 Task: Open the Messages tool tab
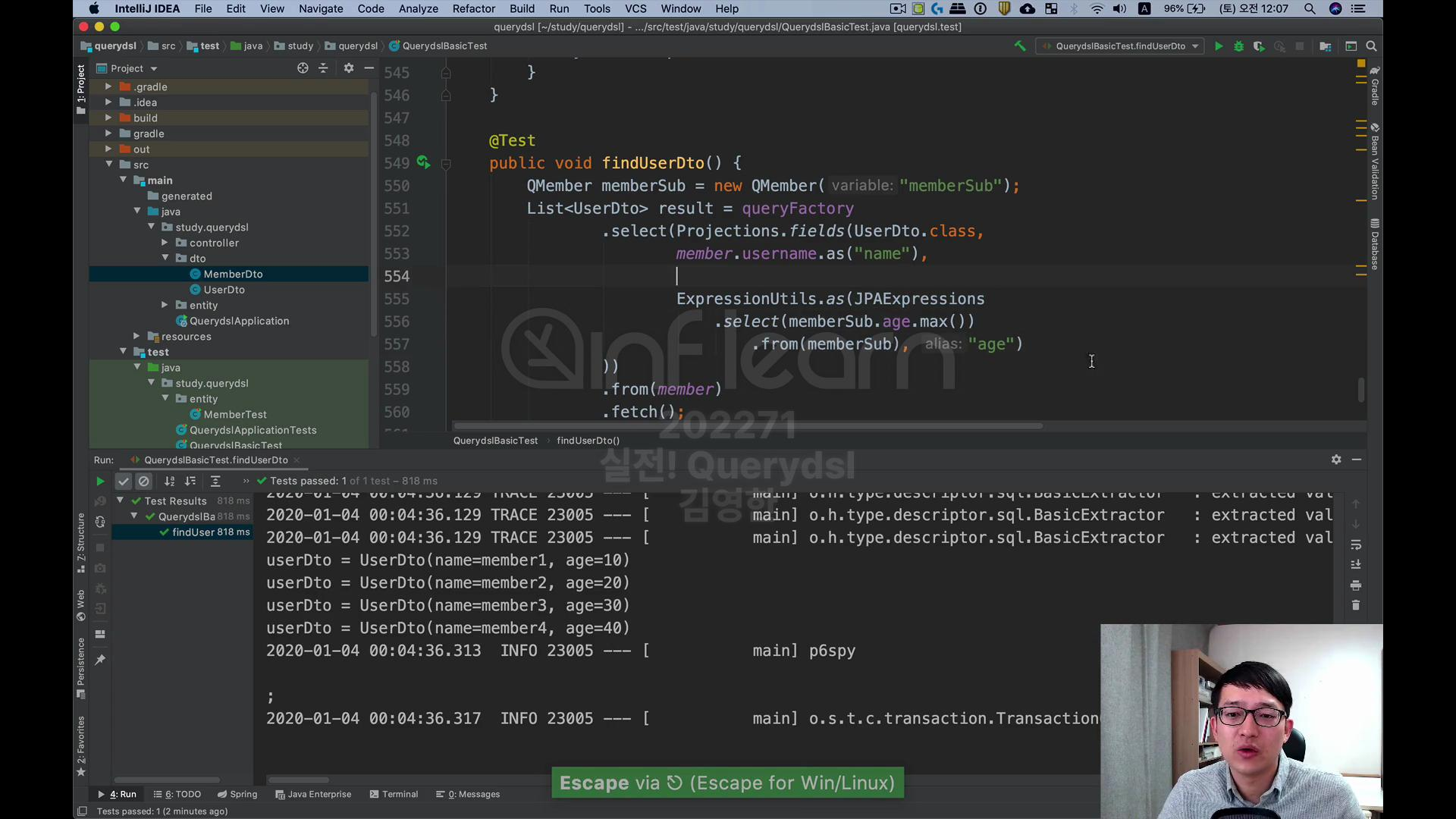point(468,794)
